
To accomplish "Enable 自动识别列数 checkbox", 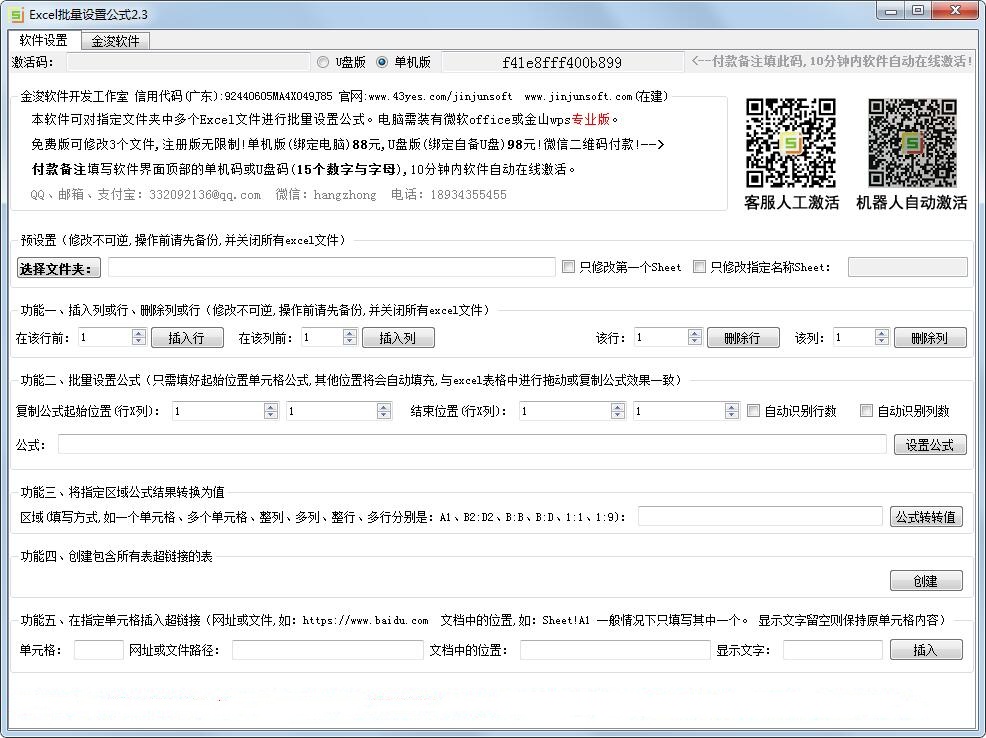I will pos(867,410).
